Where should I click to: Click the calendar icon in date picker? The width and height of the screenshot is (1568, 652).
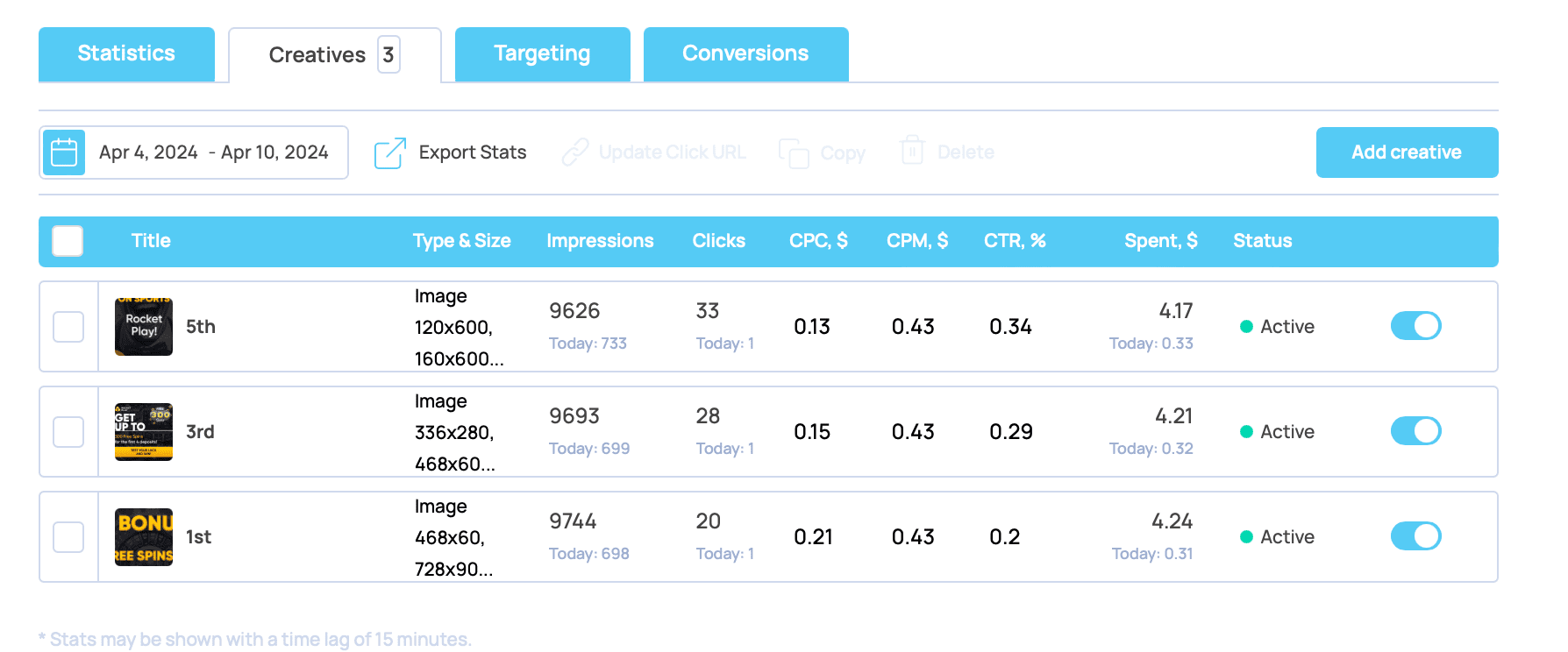point(64,152)
